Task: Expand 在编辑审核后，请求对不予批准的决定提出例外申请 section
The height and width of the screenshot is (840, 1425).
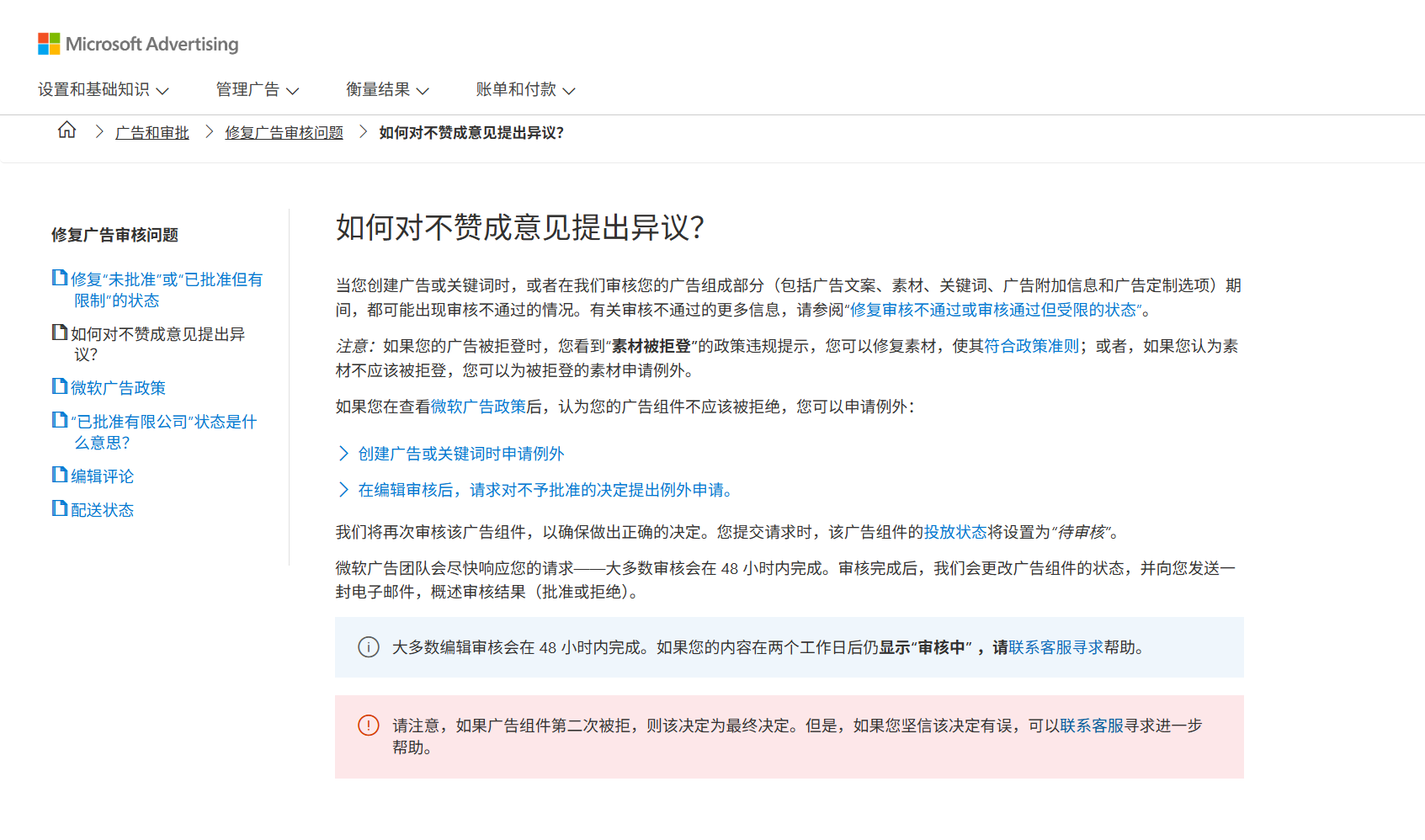Action: click(536, 490)
